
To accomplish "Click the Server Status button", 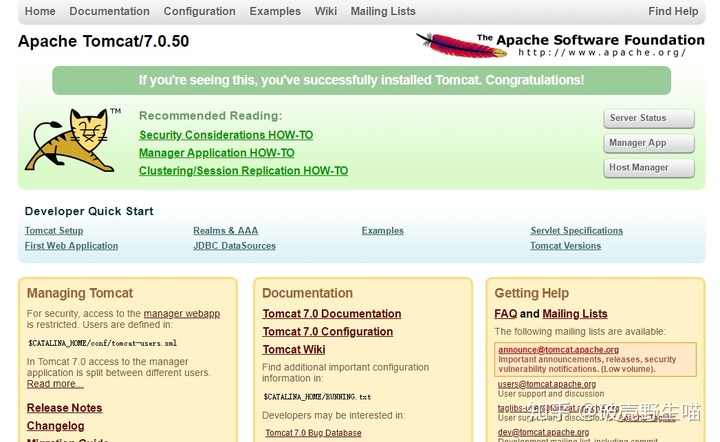I will pyautogui.click(x=649, y=118).
